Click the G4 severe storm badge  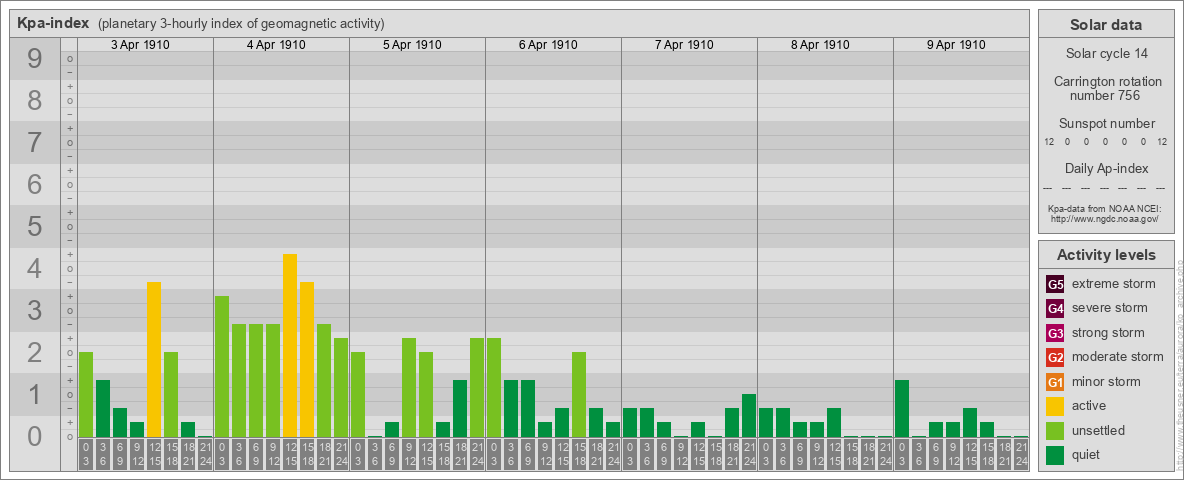[x=1055, y=309]
